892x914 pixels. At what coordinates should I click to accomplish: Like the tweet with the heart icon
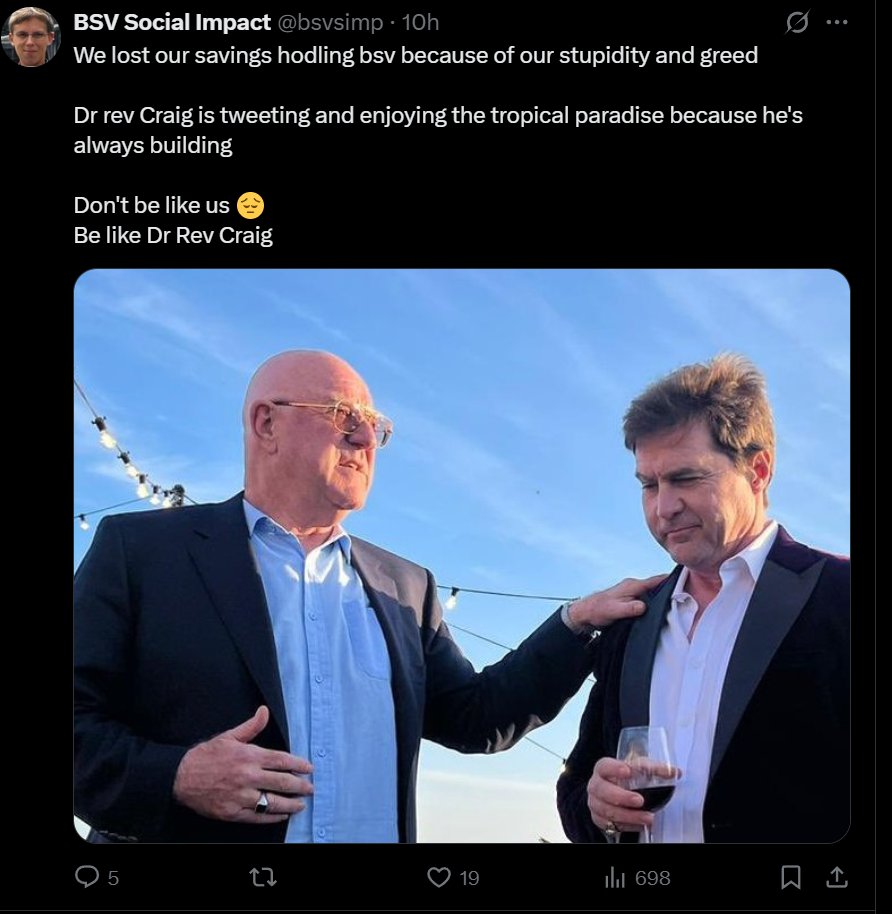click(x=439, y=877)
